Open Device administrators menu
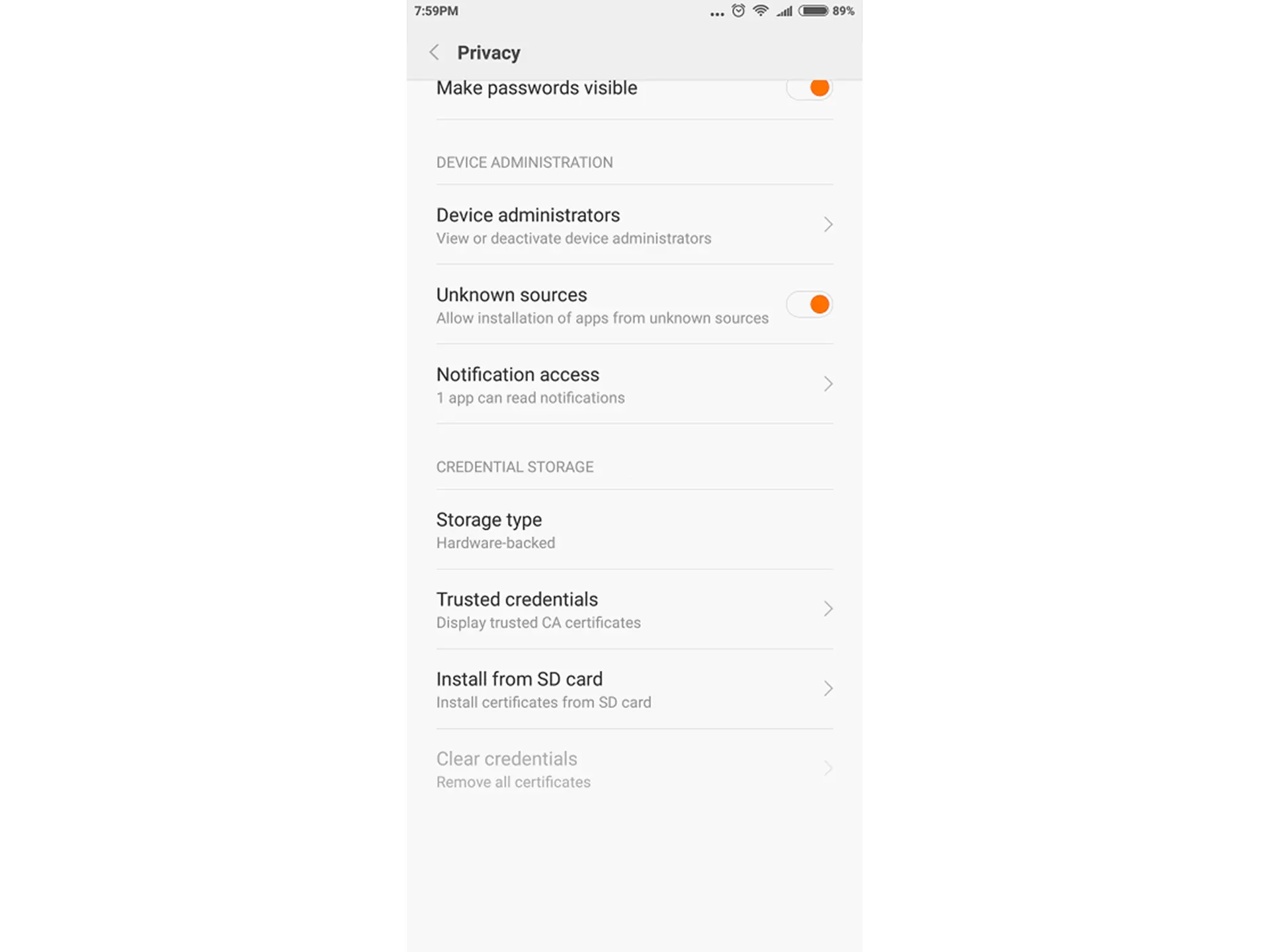This screenshot has height=952, width=1270. point(634,224)
